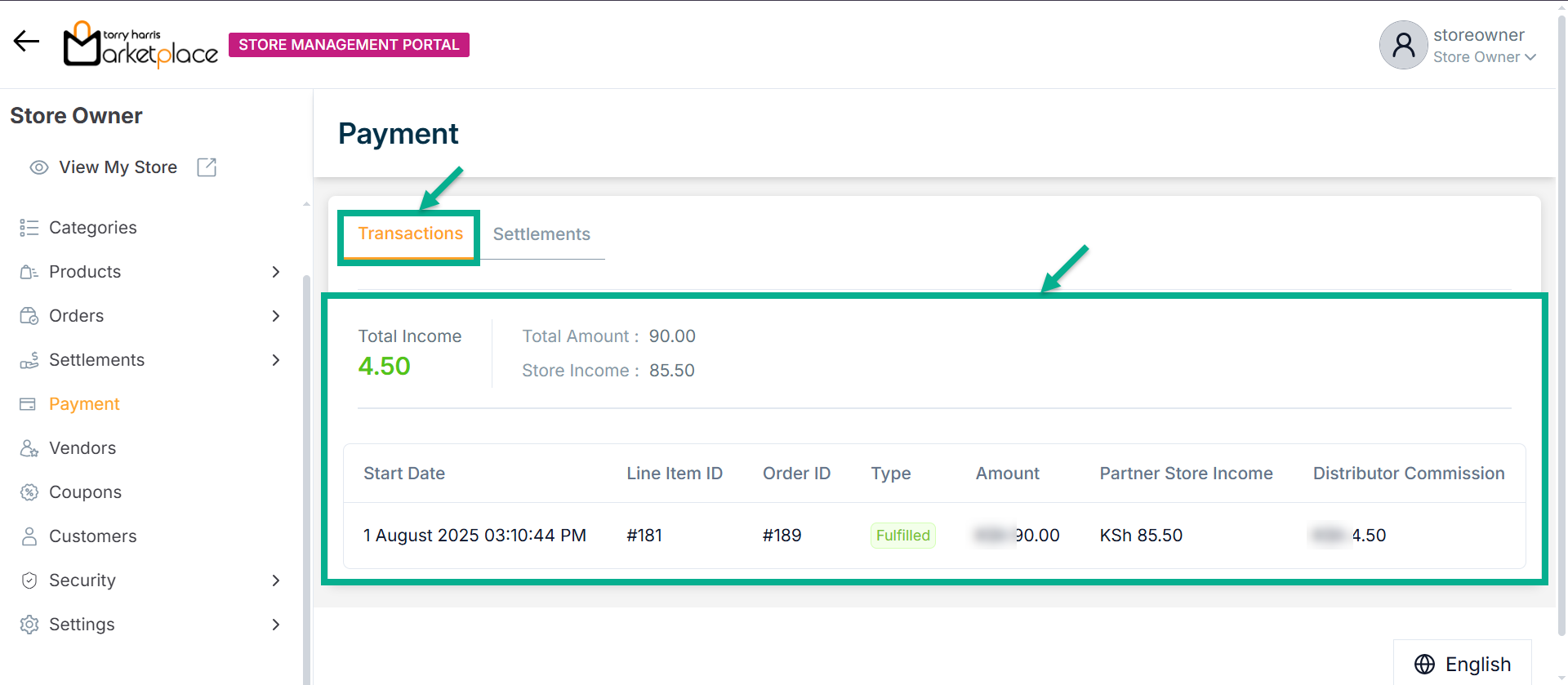Open the external link icon beside View My Store
Screen dimensions: 1568x685
tap(207, 167)
